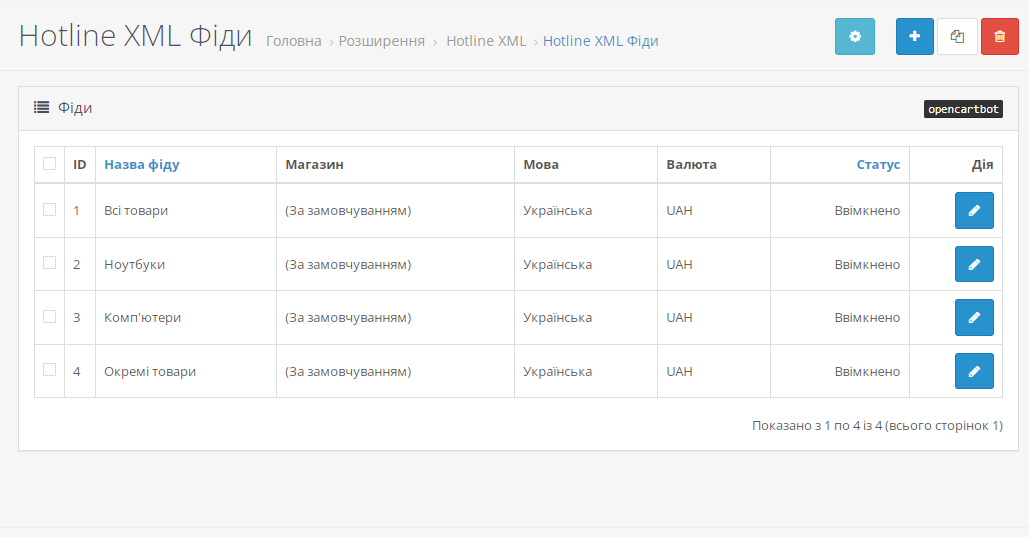The height and width of the screenshot is (537, 1029).
Task: Sort feeds by 'Статус' column header
Action: click(x=878, y=164)
